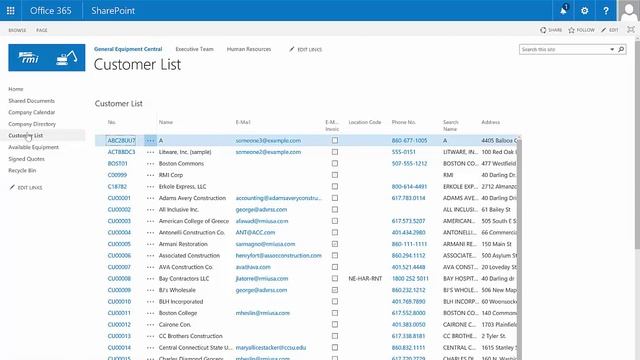This screenshot has height=360, width=640.
Task: Open ellipsis menu for All Inclusive Inc.
Action: [150, 209]
